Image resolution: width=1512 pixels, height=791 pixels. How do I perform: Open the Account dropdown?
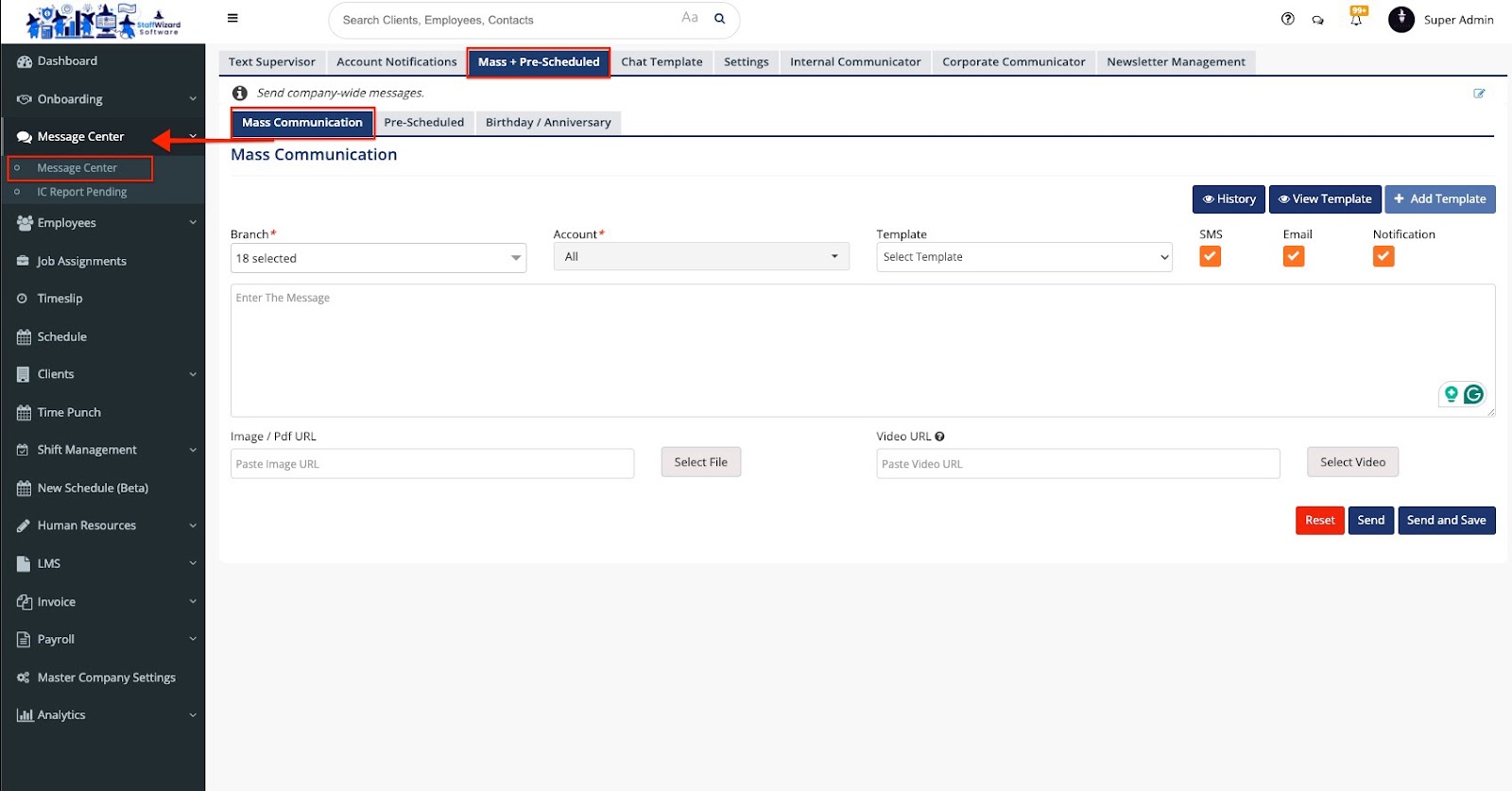click(700, 257)
